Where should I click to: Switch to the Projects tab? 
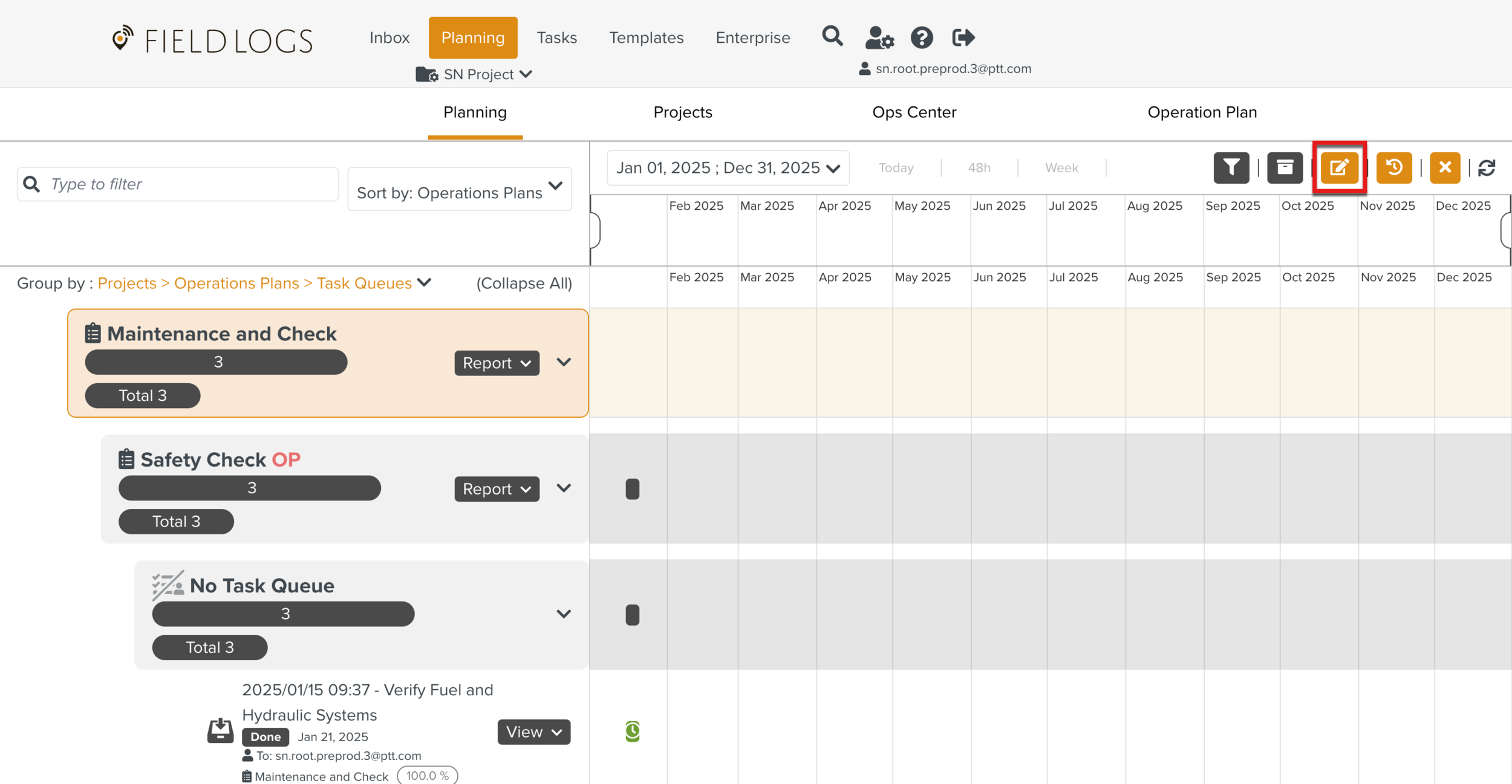point(683,112)
